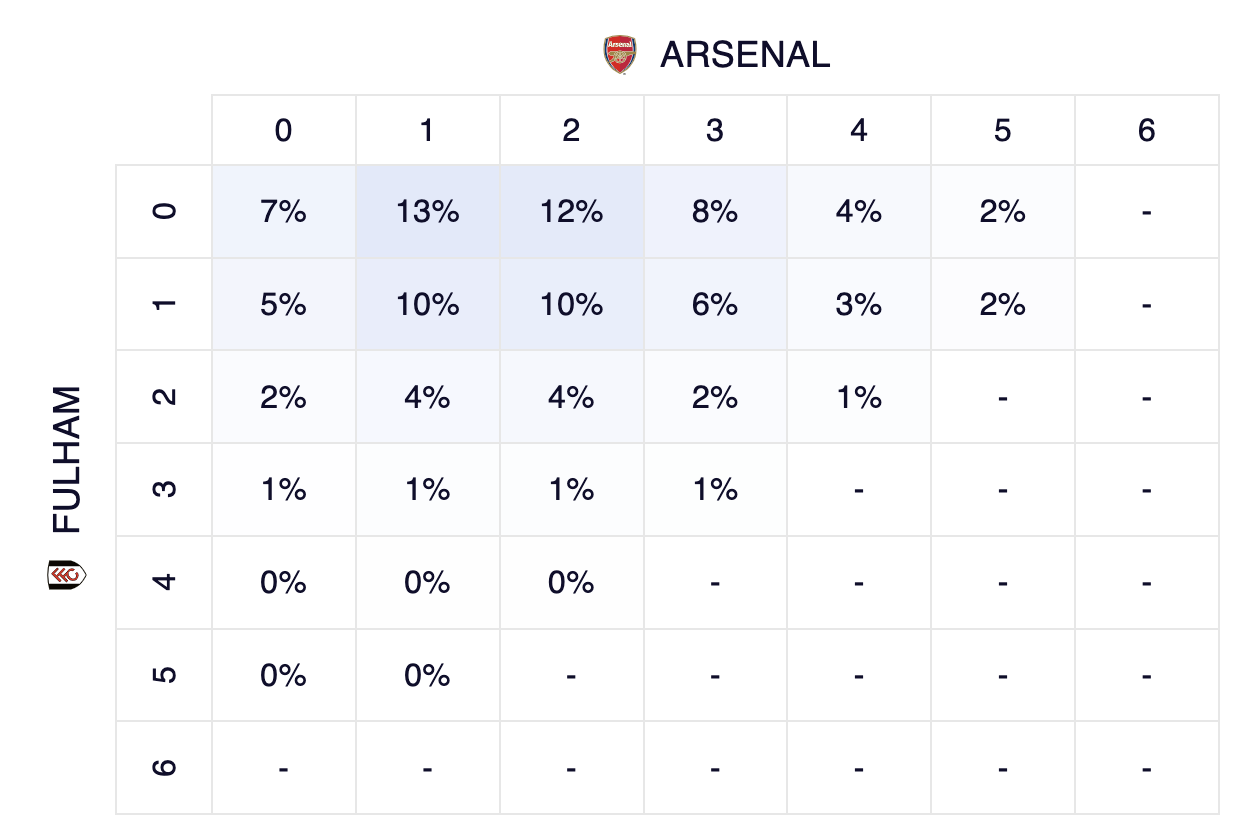Viewport: 1244px width, 838px height.
Task: Click the Arsenal club crest icon
Action: [620, 54]
